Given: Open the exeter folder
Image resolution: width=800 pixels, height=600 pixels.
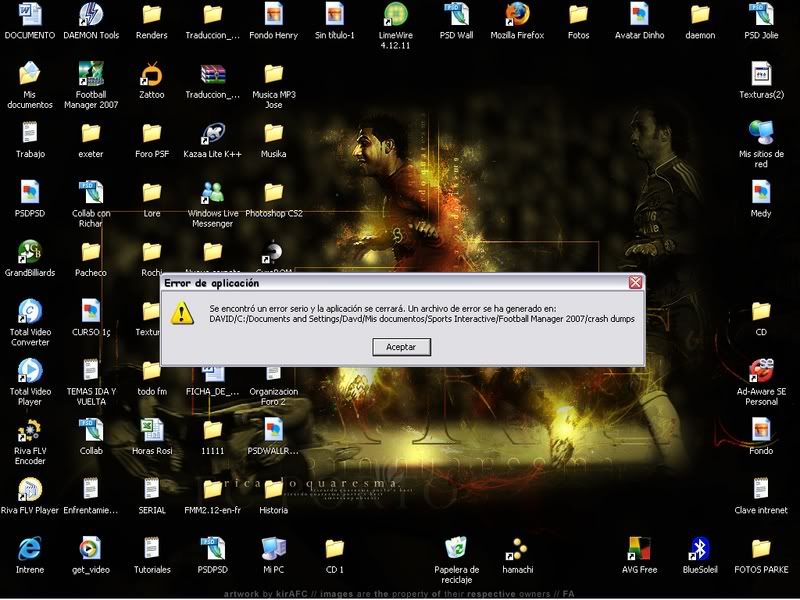Looking at the screenshot, I should tap(91, 133).
